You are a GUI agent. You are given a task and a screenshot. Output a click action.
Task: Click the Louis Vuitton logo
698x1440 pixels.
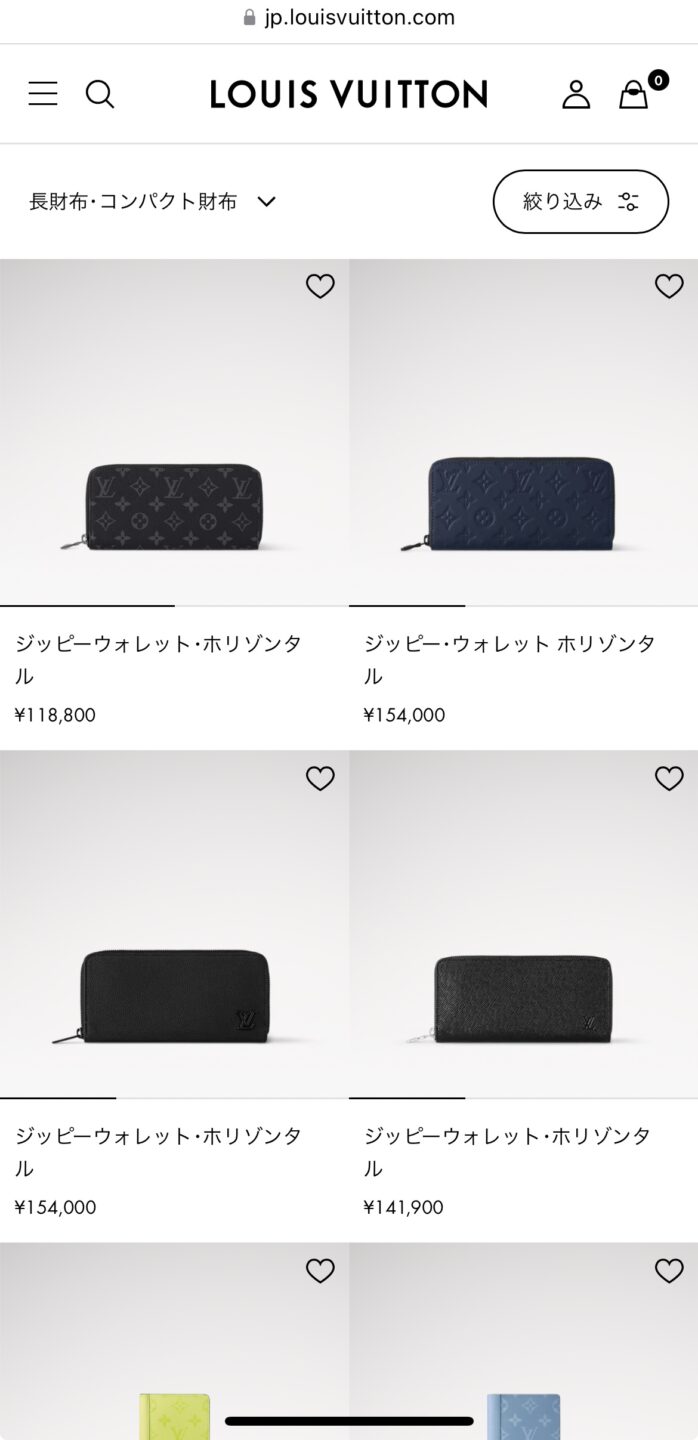(349, 94)
